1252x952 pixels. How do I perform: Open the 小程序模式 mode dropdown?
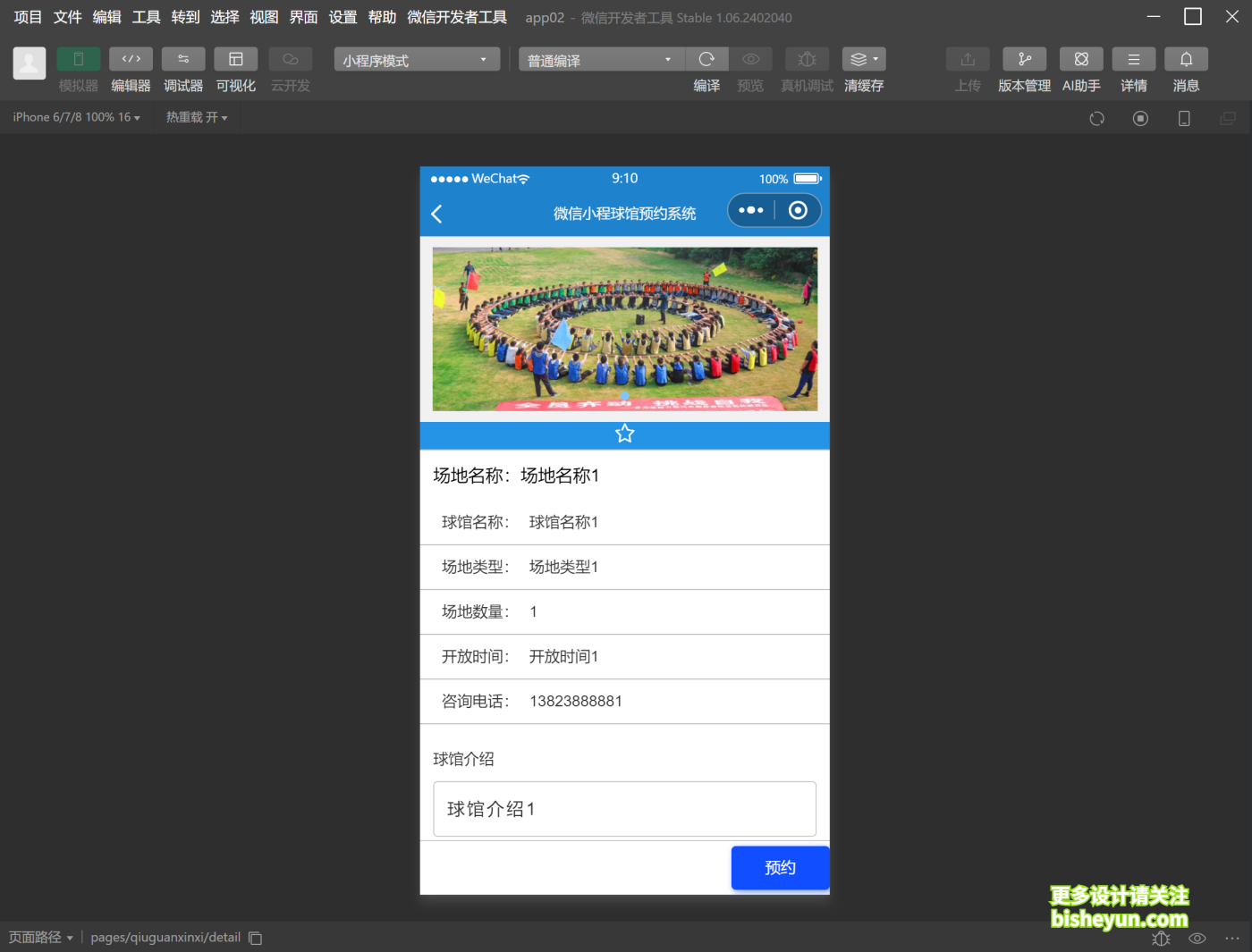point(416,59)
